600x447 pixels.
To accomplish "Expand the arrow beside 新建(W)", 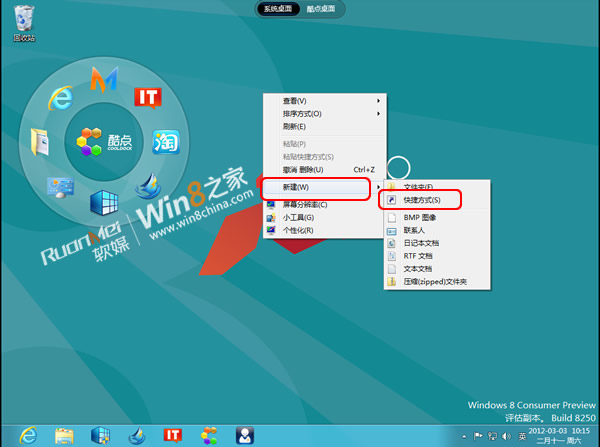I will 378,187.
